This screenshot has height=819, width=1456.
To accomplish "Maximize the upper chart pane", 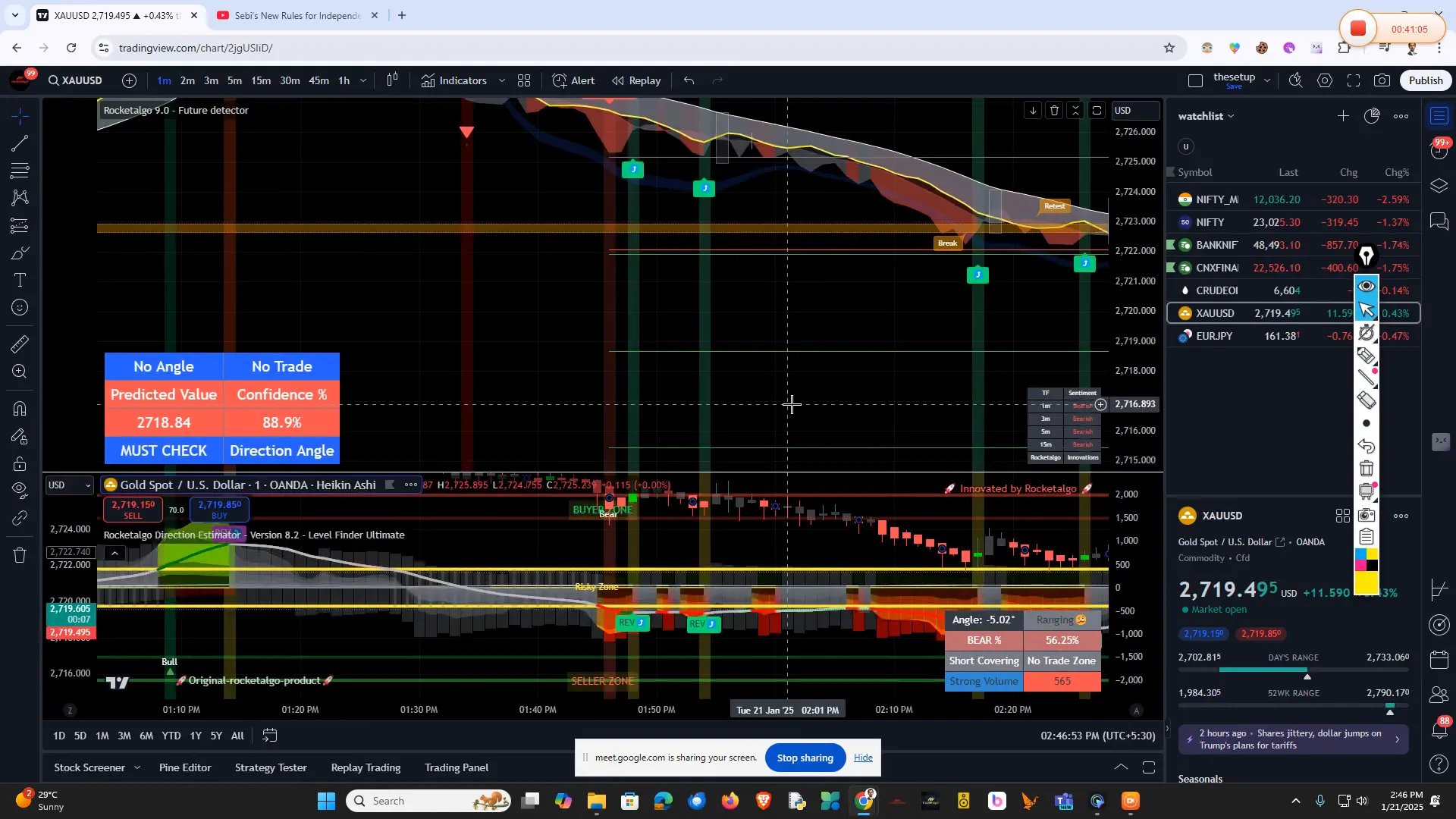I will (1097, 111).
